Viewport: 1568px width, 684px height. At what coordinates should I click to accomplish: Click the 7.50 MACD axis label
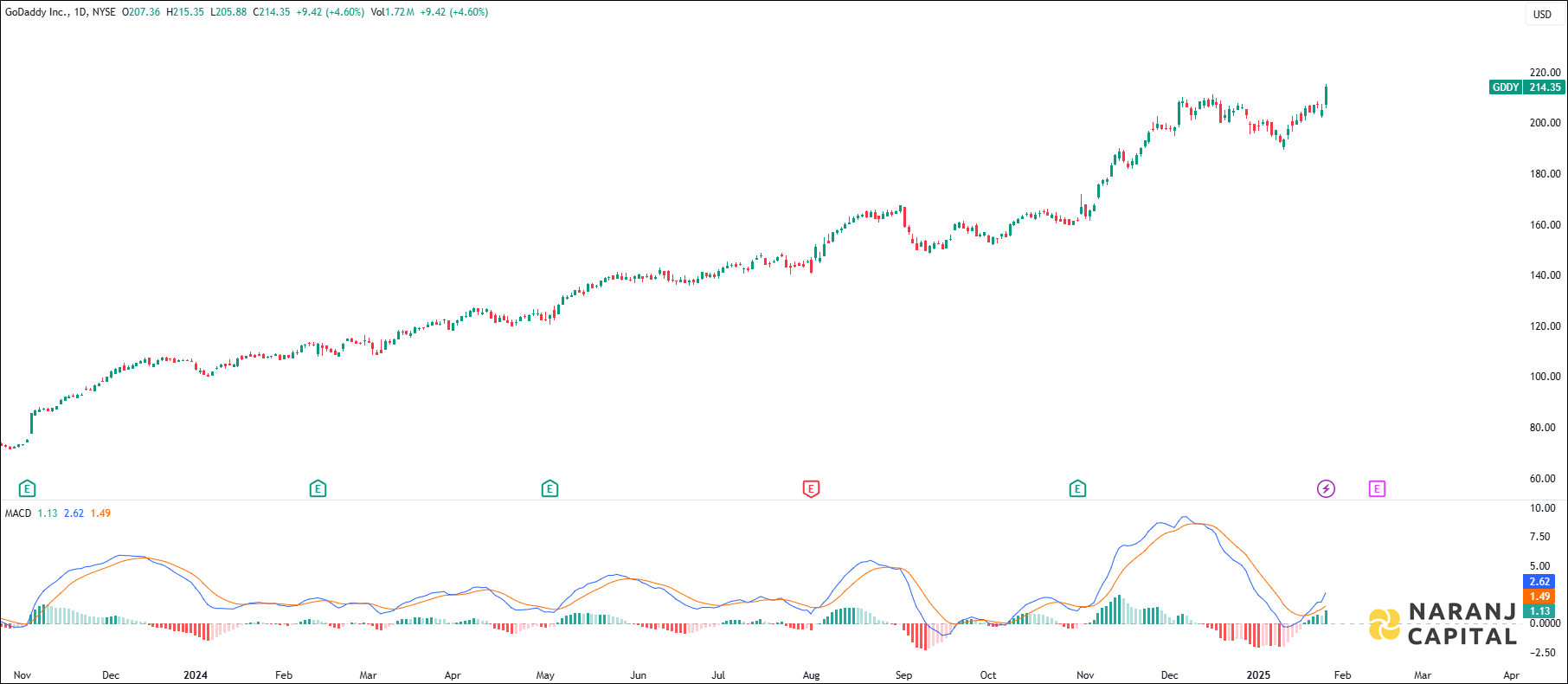[1539, 537]
